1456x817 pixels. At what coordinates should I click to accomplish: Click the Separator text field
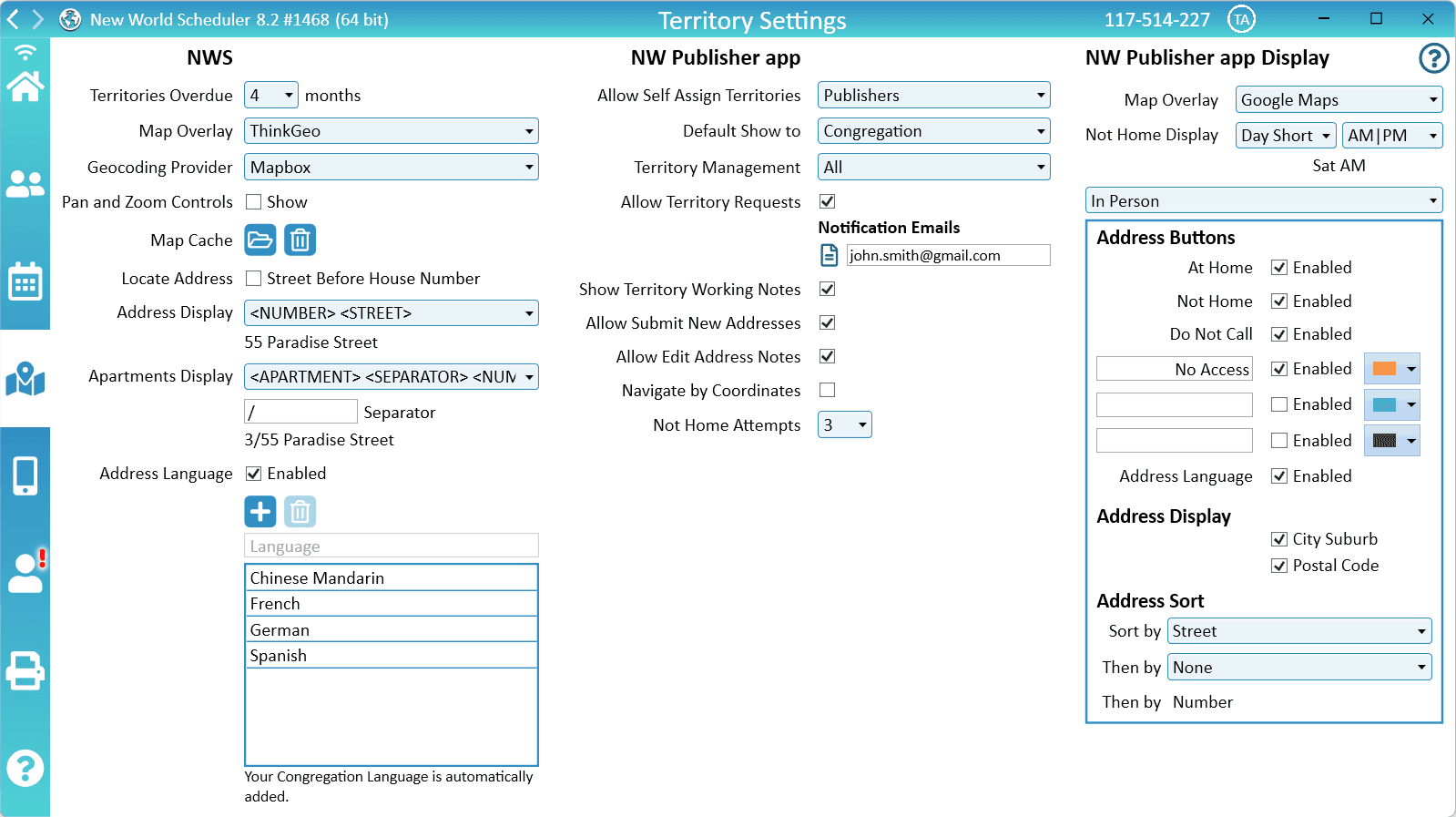tap(301, 412)
